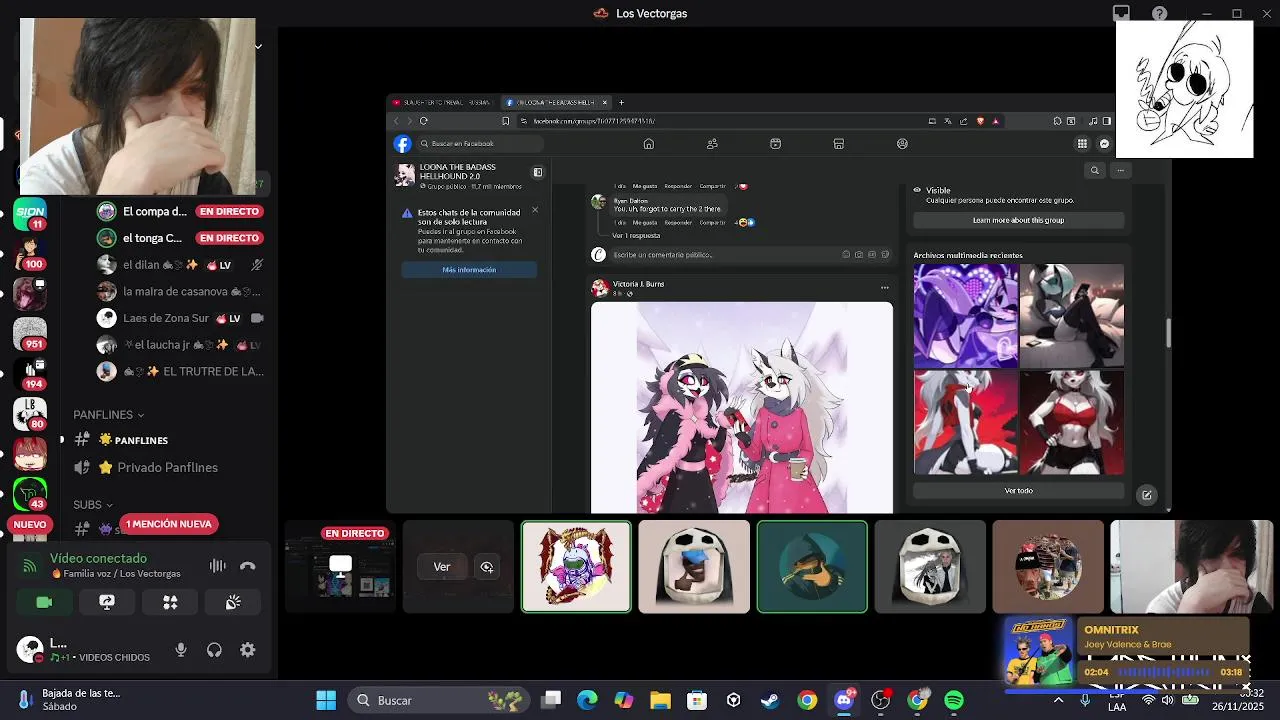Jump to the 1 MENCIÓN NUEVA pill
Screen dimensions: 1280x720
click(169, 524)
